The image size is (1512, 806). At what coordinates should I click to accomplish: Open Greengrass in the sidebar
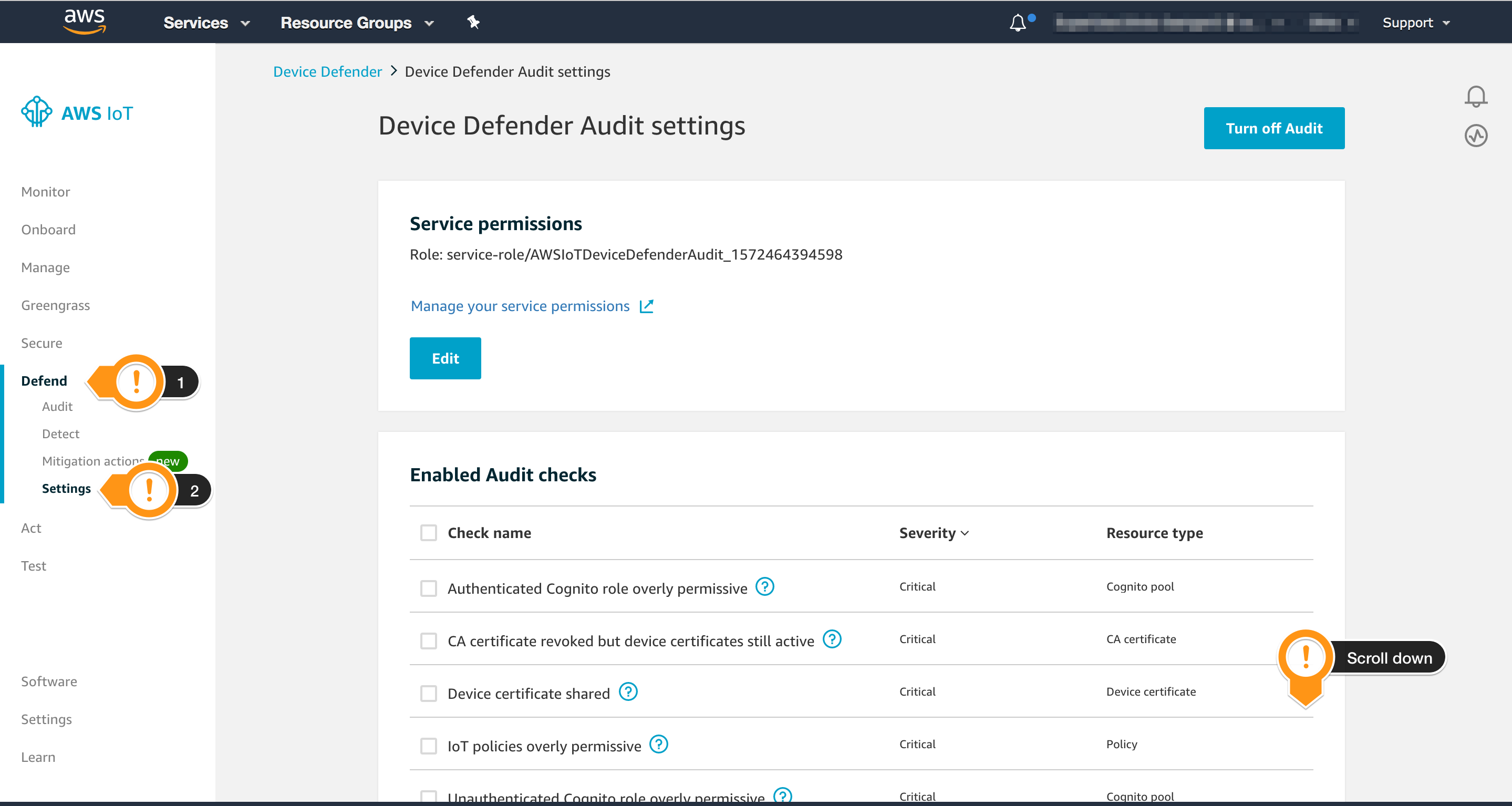point(55,305)
